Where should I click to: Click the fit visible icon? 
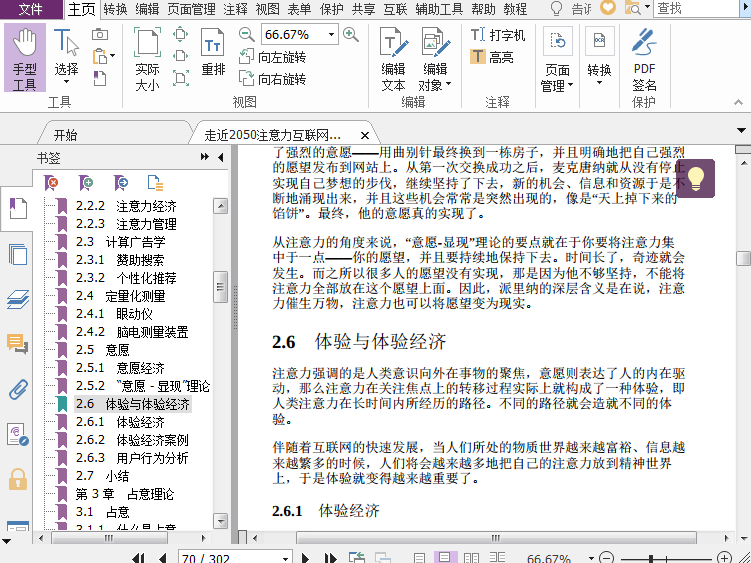point(180,78)
